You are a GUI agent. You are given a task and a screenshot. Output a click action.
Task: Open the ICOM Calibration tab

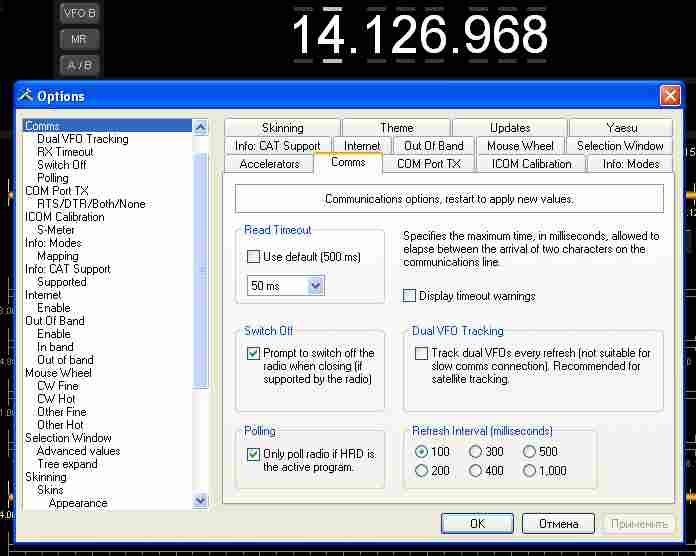tap(531, 164)
